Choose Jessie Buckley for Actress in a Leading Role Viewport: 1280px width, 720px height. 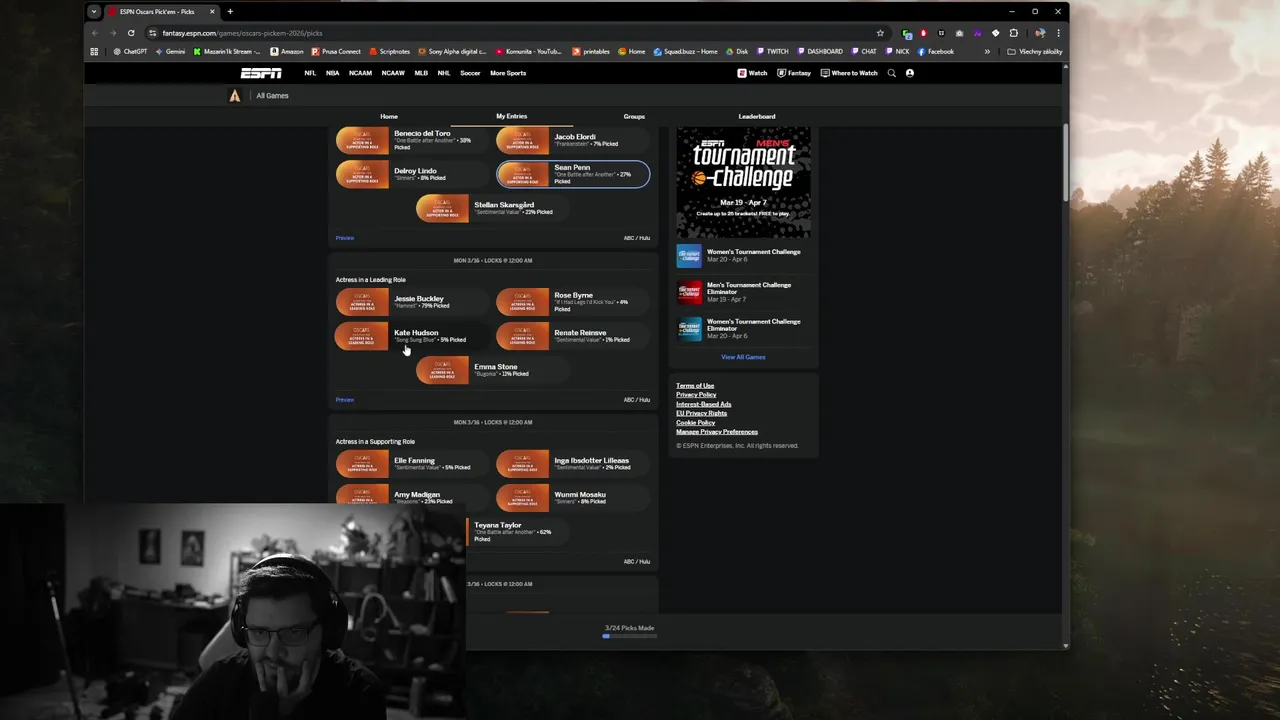412,302
